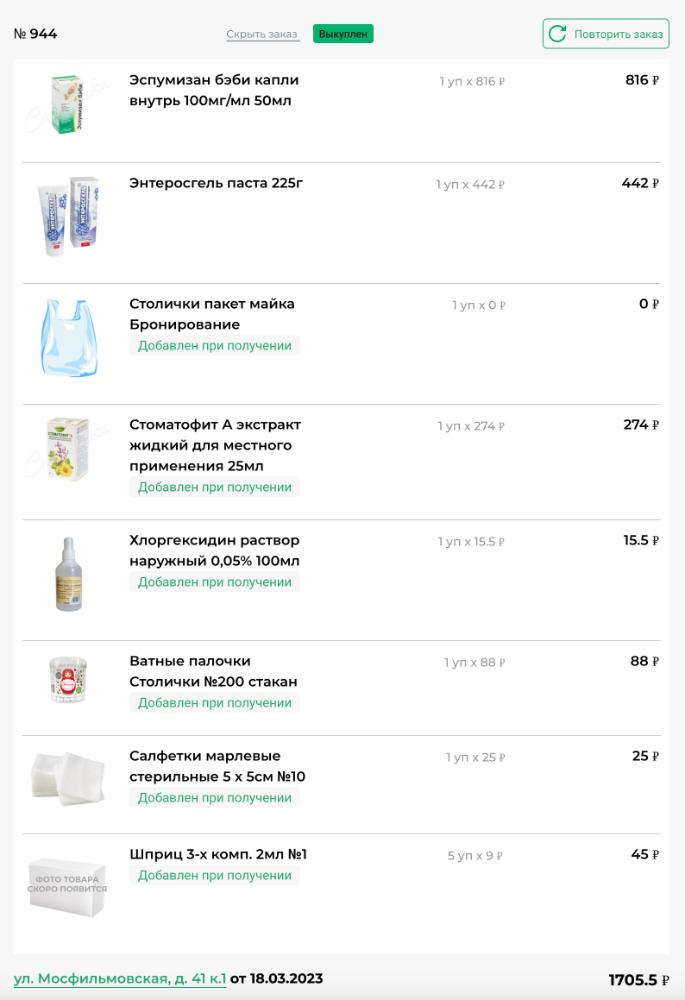
Task: Open the ул. Мосфильмовская address link
Action: click(x=120, y=978)
